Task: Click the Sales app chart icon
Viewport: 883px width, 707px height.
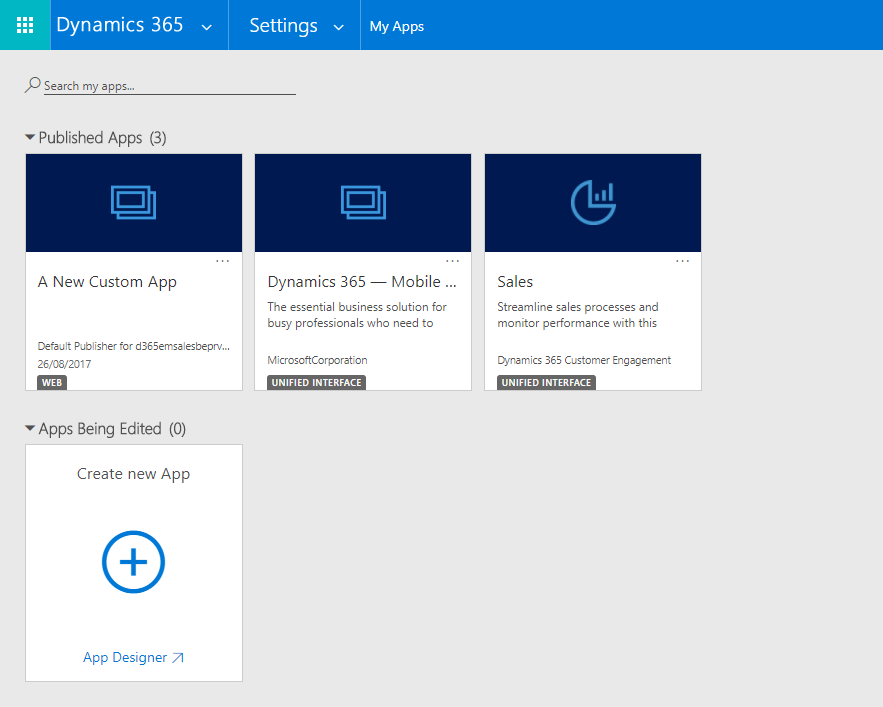Action: (x=593, y=202)
